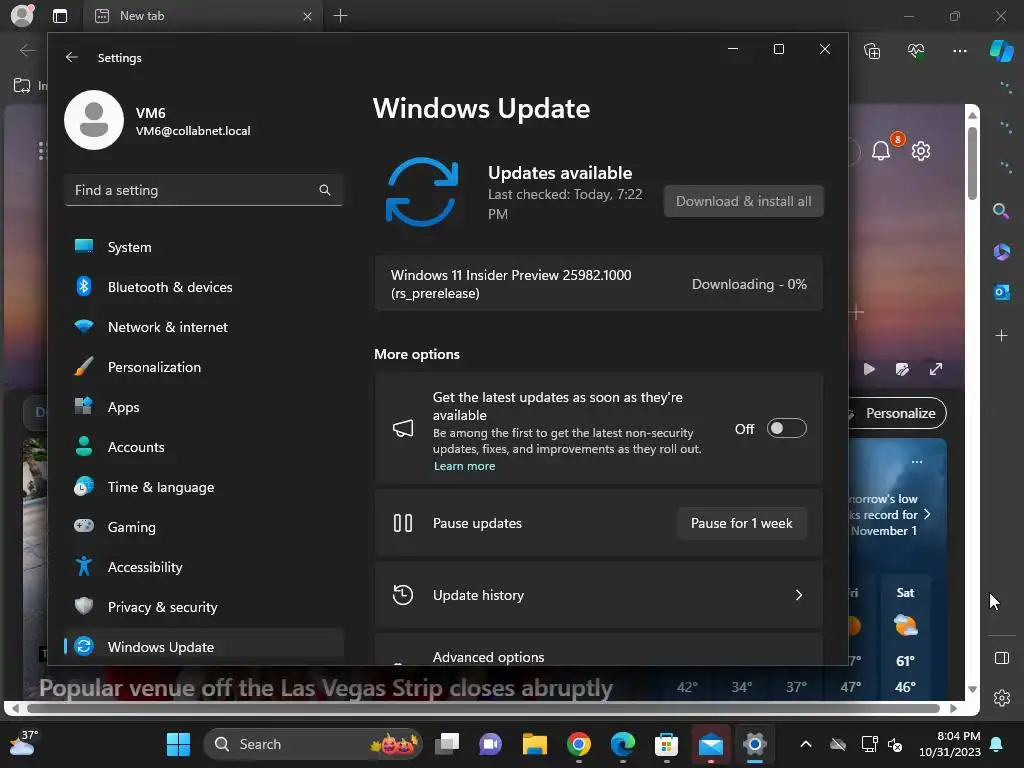Open Advanced options row
The width and height of the screenshot is (1024, 768).
598,650
